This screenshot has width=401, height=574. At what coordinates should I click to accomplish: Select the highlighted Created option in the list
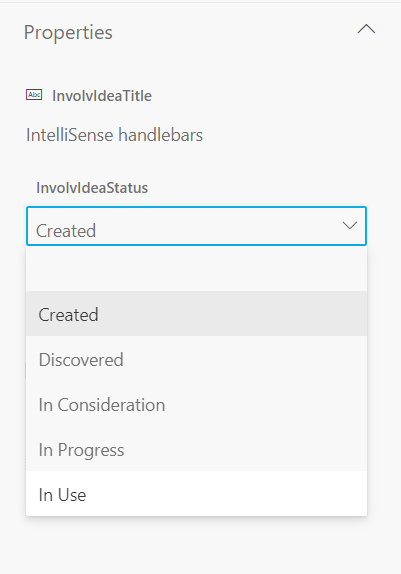pos(196,314)
